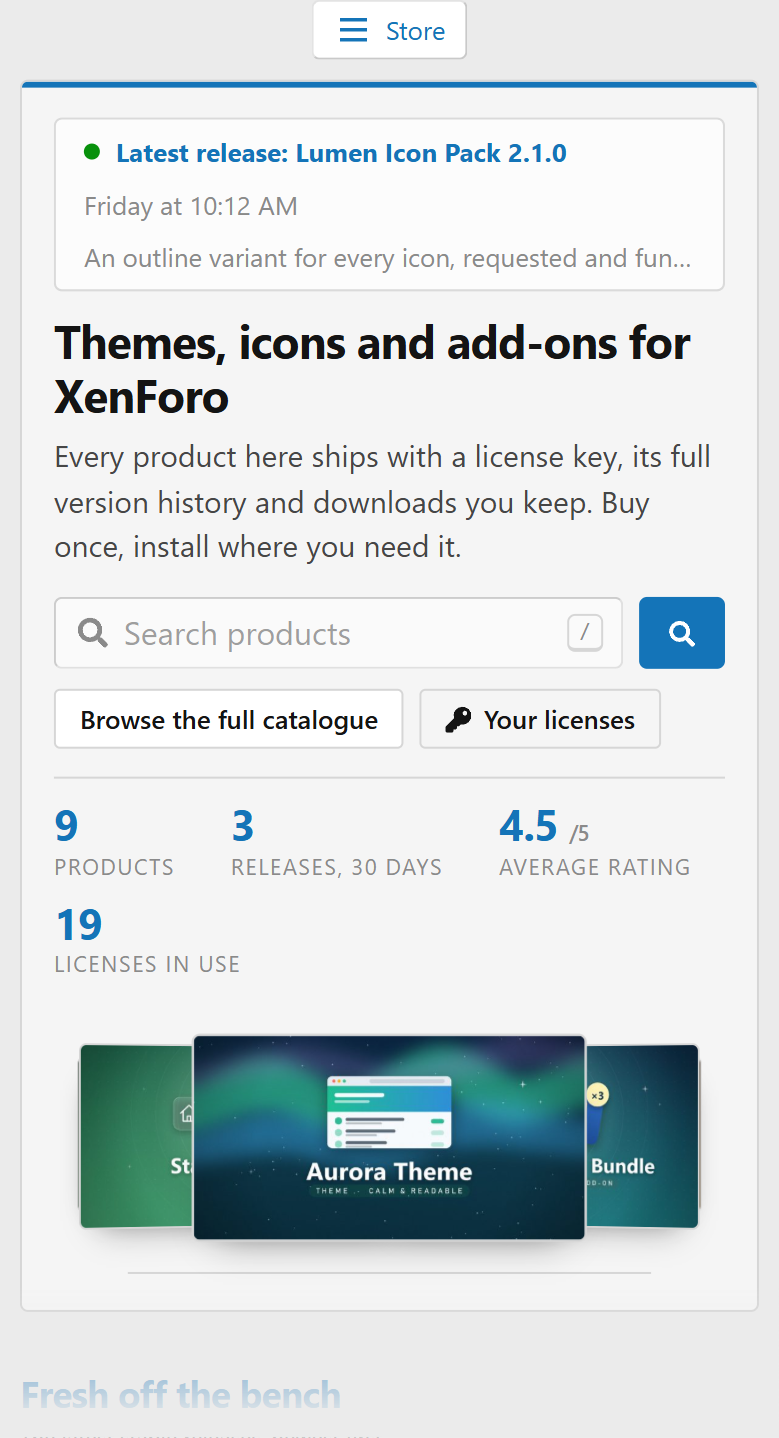Submit search with the blue search button
Viewport: 779px width, 1438px height.
tap(682, 633)
